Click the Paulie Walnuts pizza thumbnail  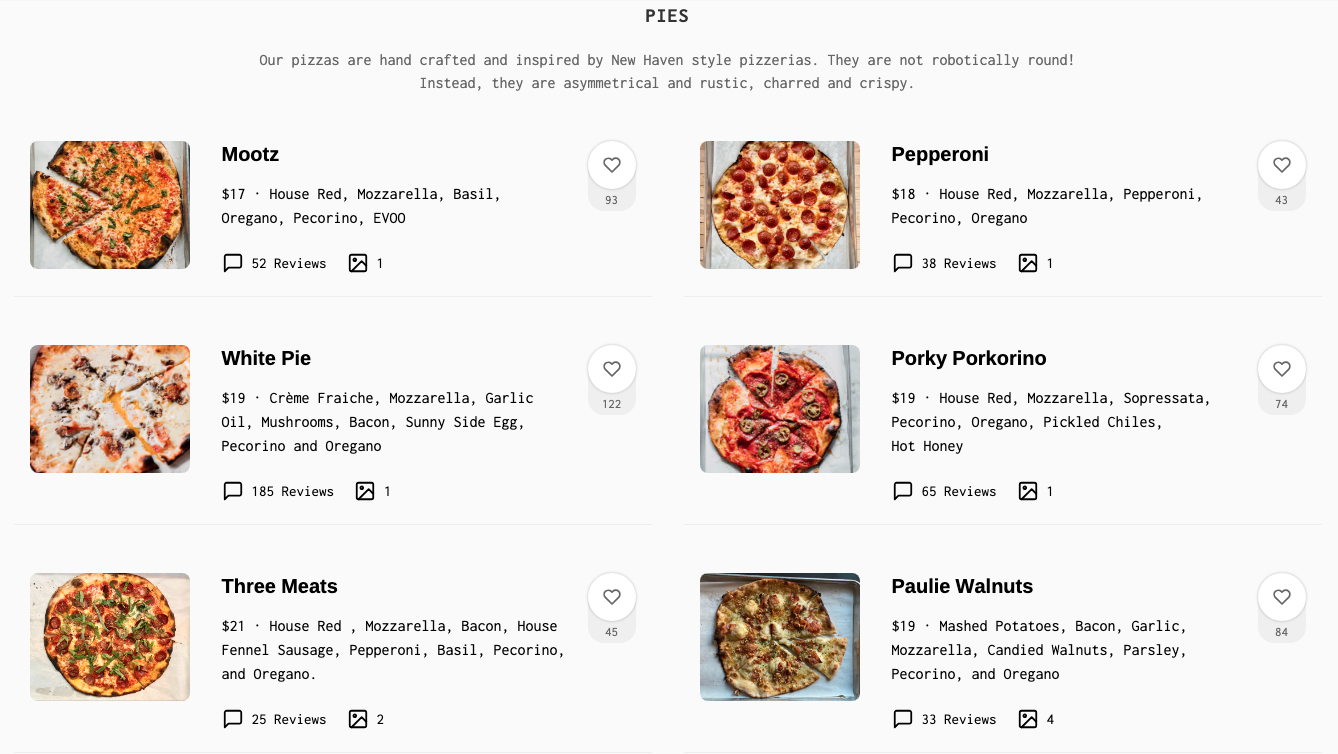point(780,637)
